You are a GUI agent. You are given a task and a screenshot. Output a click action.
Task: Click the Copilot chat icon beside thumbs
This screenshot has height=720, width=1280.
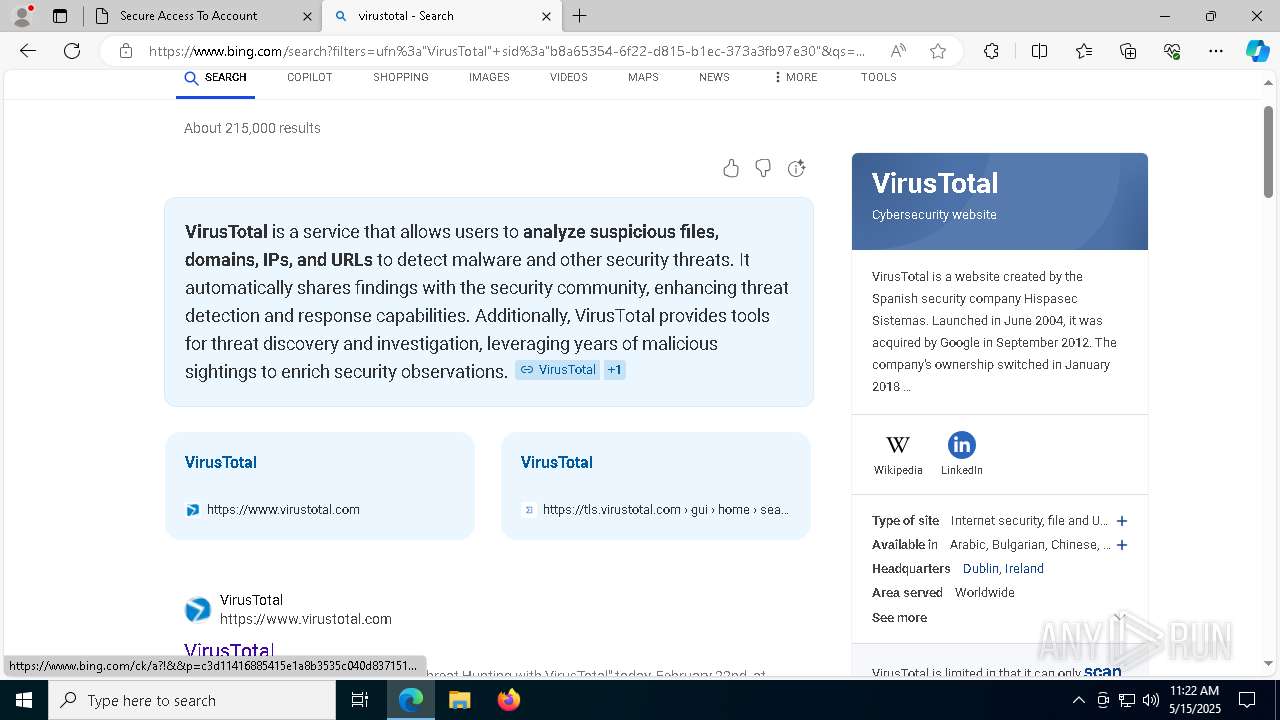[796, 168]
